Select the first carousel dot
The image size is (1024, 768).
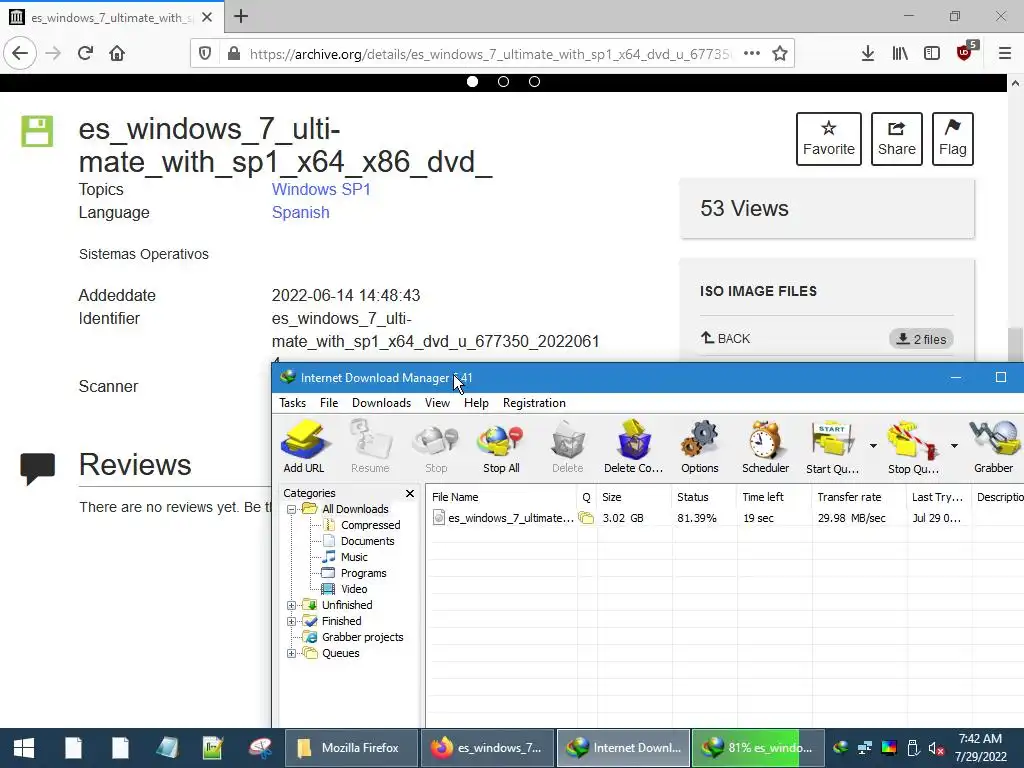click(x=472, y=82)
